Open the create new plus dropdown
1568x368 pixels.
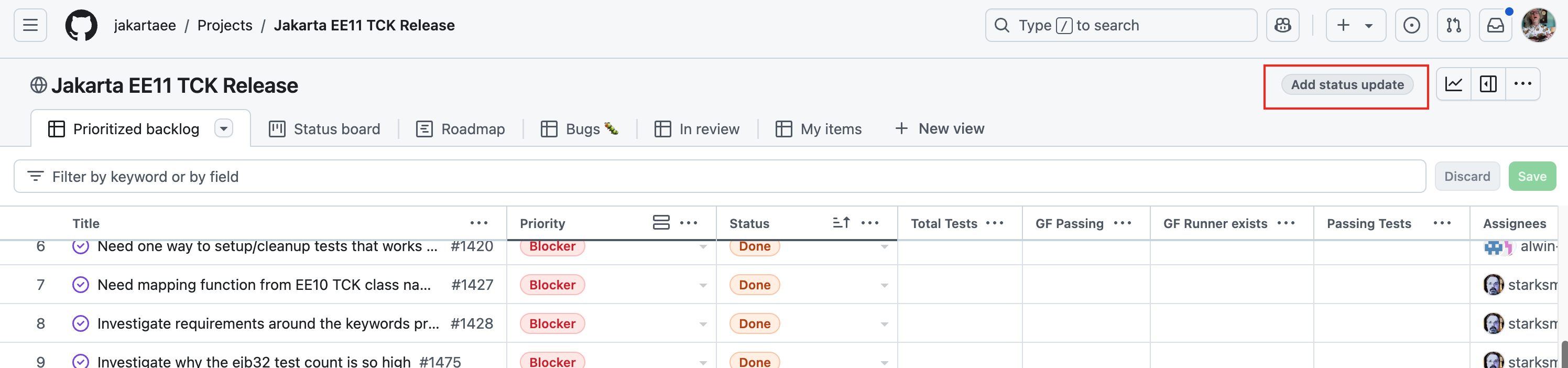[1355, 26]
